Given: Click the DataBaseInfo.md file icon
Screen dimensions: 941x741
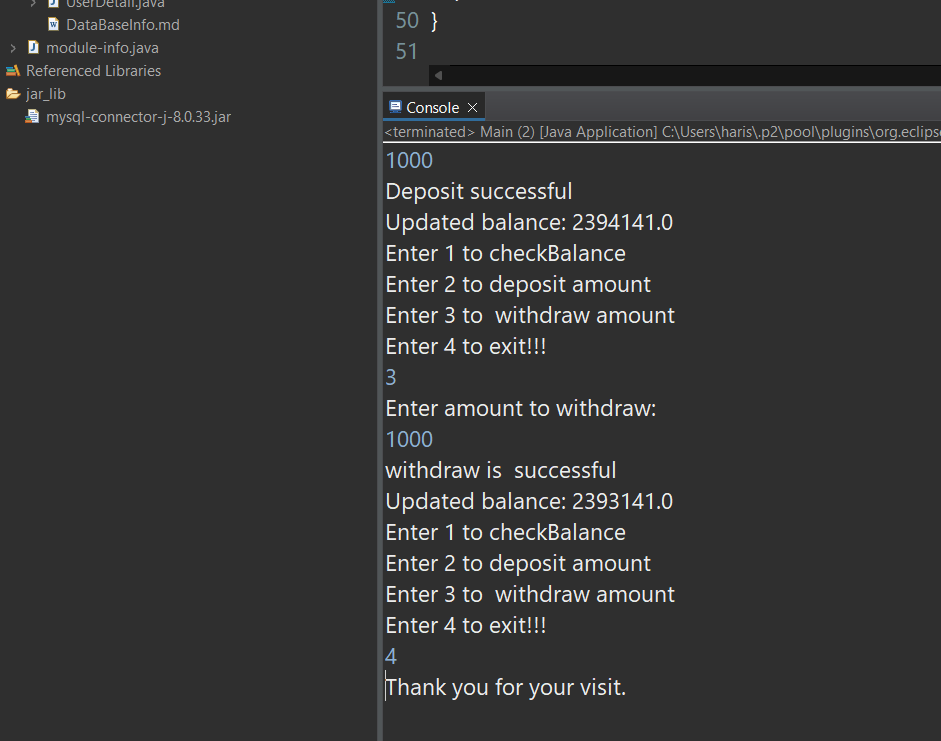Looking at the screenshot, I should pos(54,24).
